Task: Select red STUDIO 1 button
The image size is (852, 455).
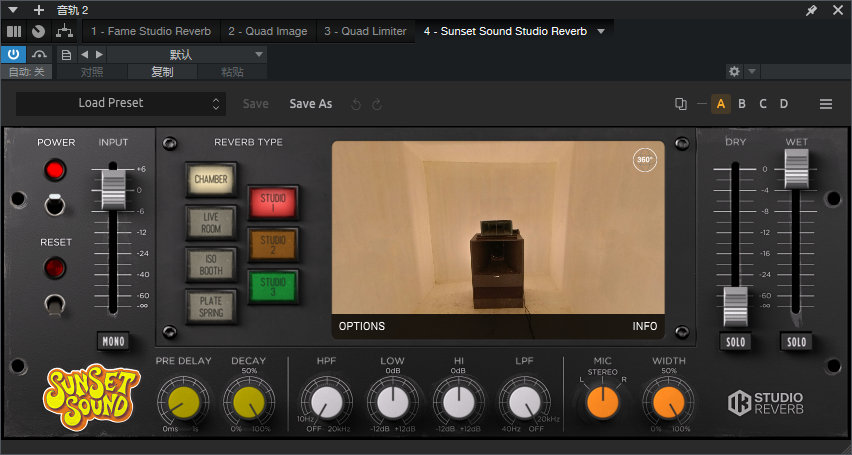Action: pos(273,203)
